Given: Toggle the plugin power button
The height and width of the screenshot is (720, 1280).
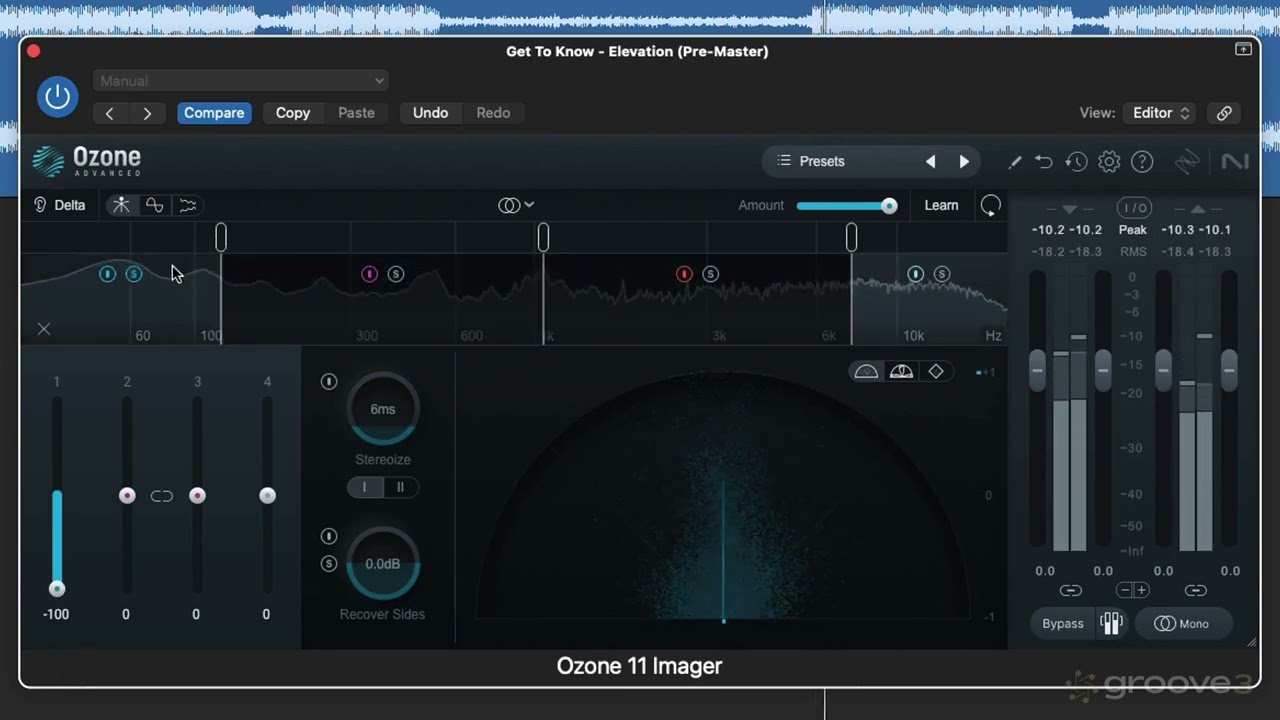Looking at the screenshot, I should 57,97.
